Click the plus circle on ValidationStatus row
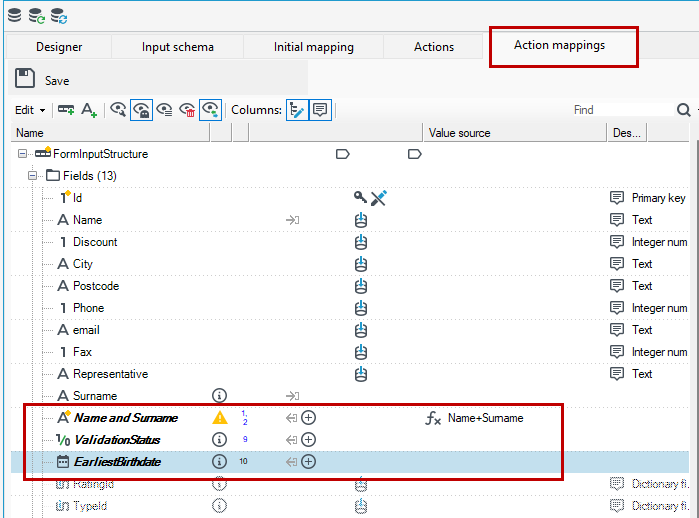The image size is (699, 518). [308, 440]
